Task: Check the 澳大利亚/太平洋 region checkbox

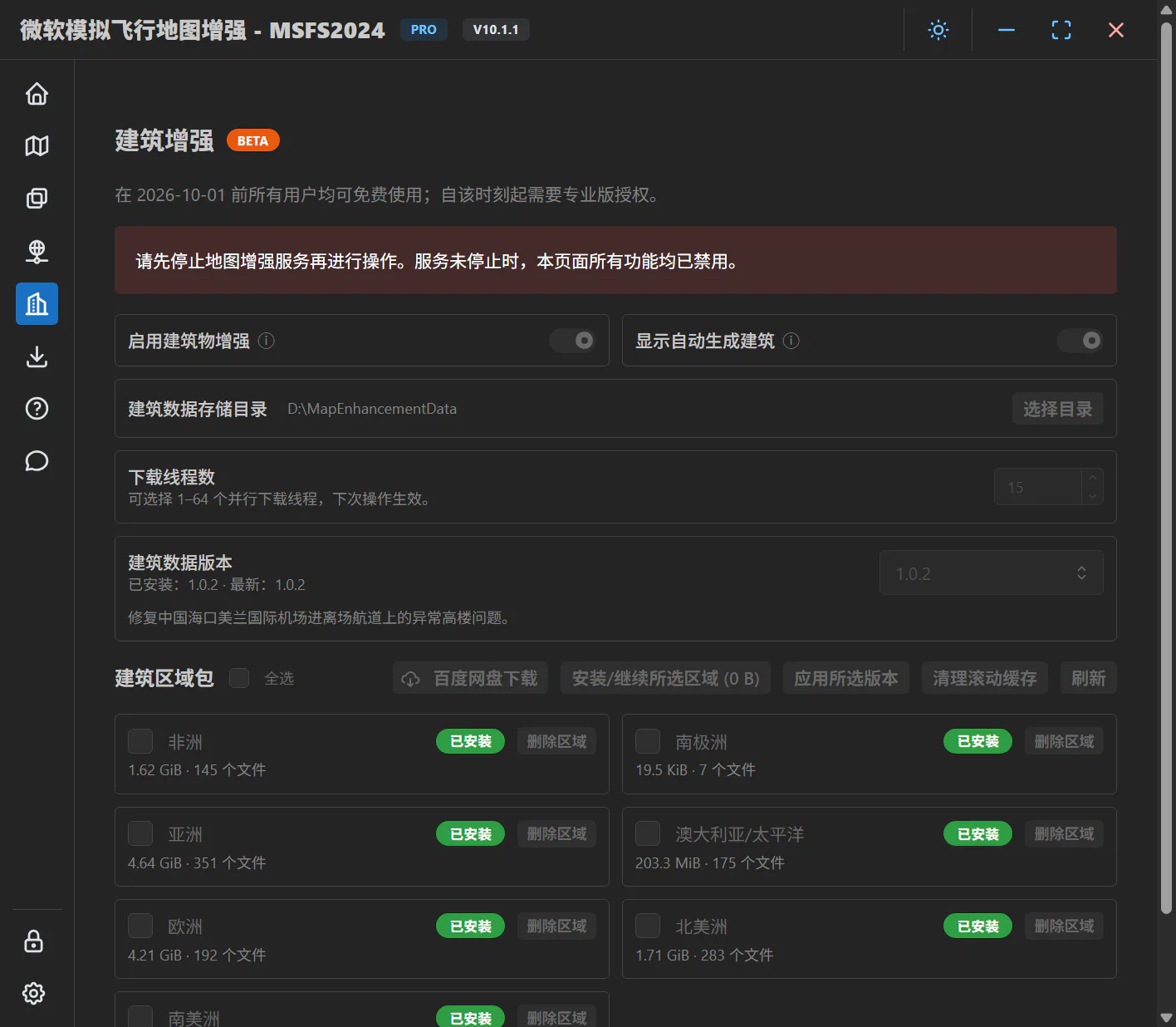Action: click(648, 833)
